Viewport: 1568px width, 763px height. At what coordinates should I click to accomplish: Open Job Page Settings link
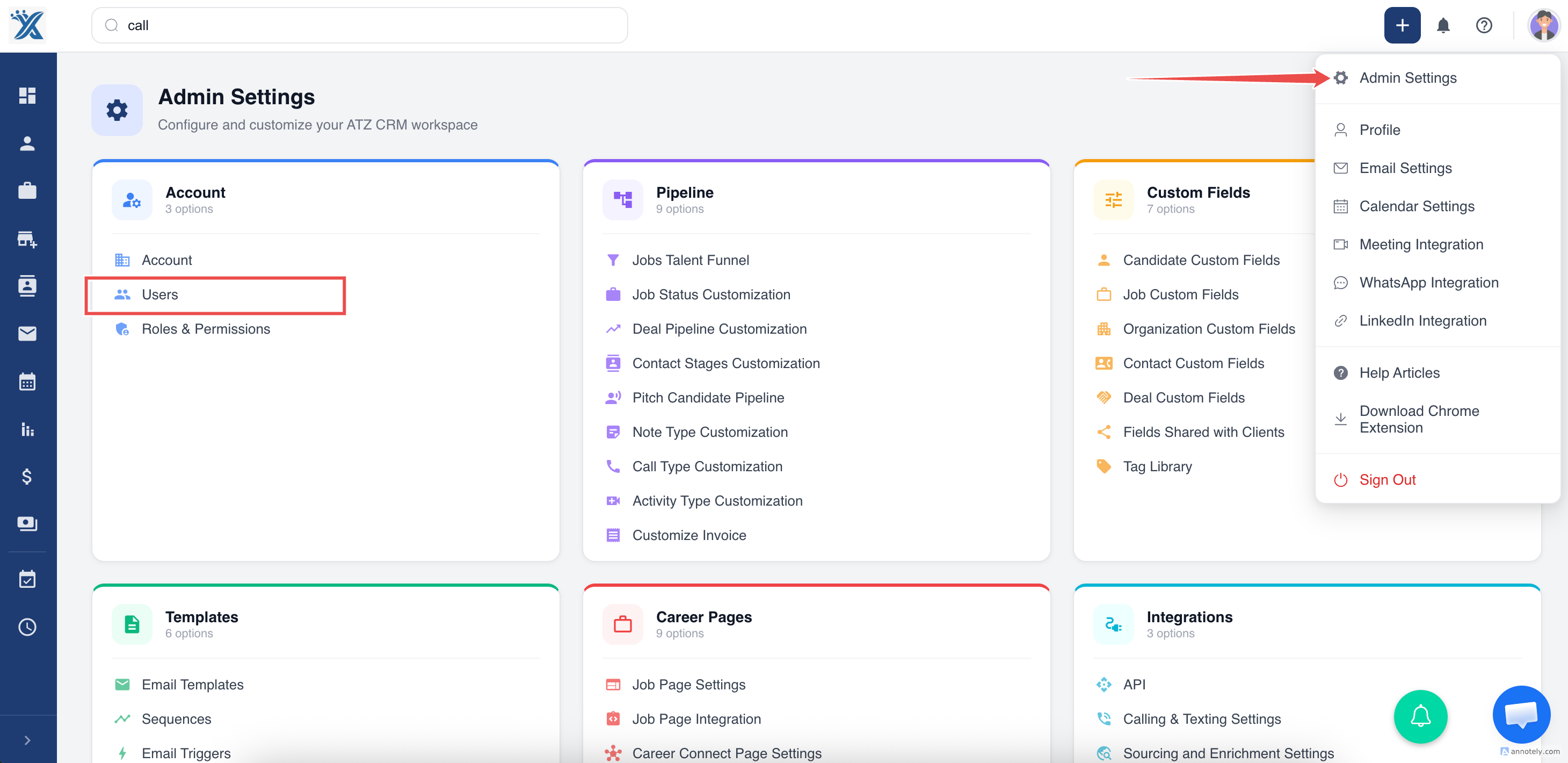point(688,685)
